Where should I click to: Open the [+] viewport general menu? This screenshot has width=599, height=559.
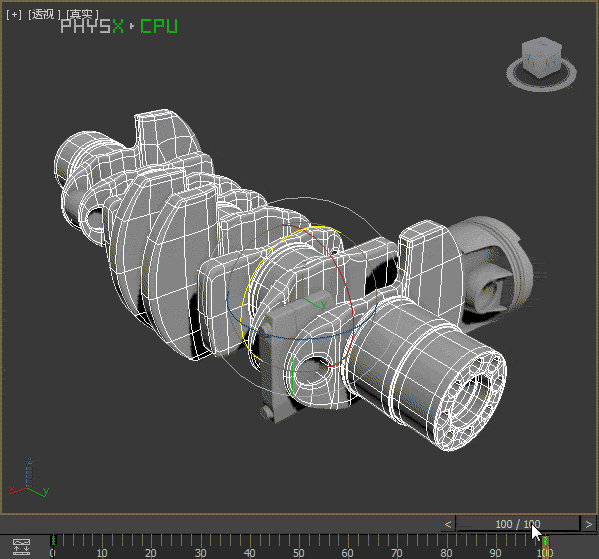(x=14, y=15)
